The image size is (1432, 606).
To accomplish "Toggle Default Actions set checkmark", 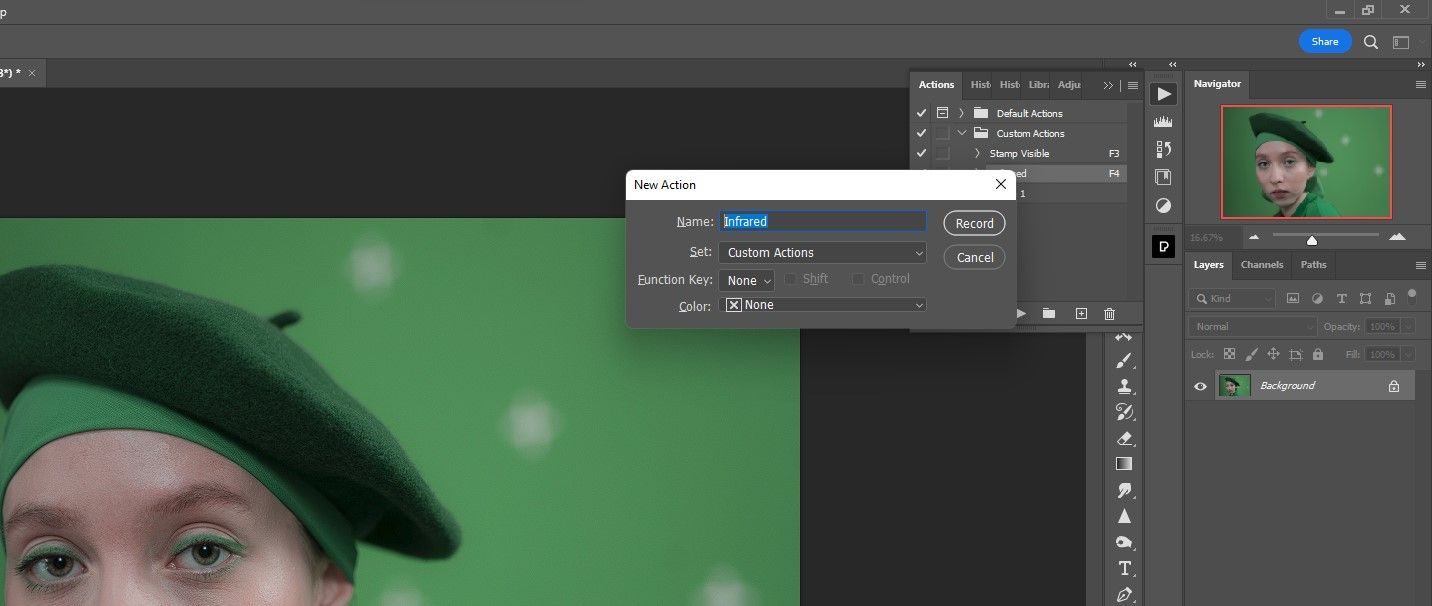I will point(922,113).
